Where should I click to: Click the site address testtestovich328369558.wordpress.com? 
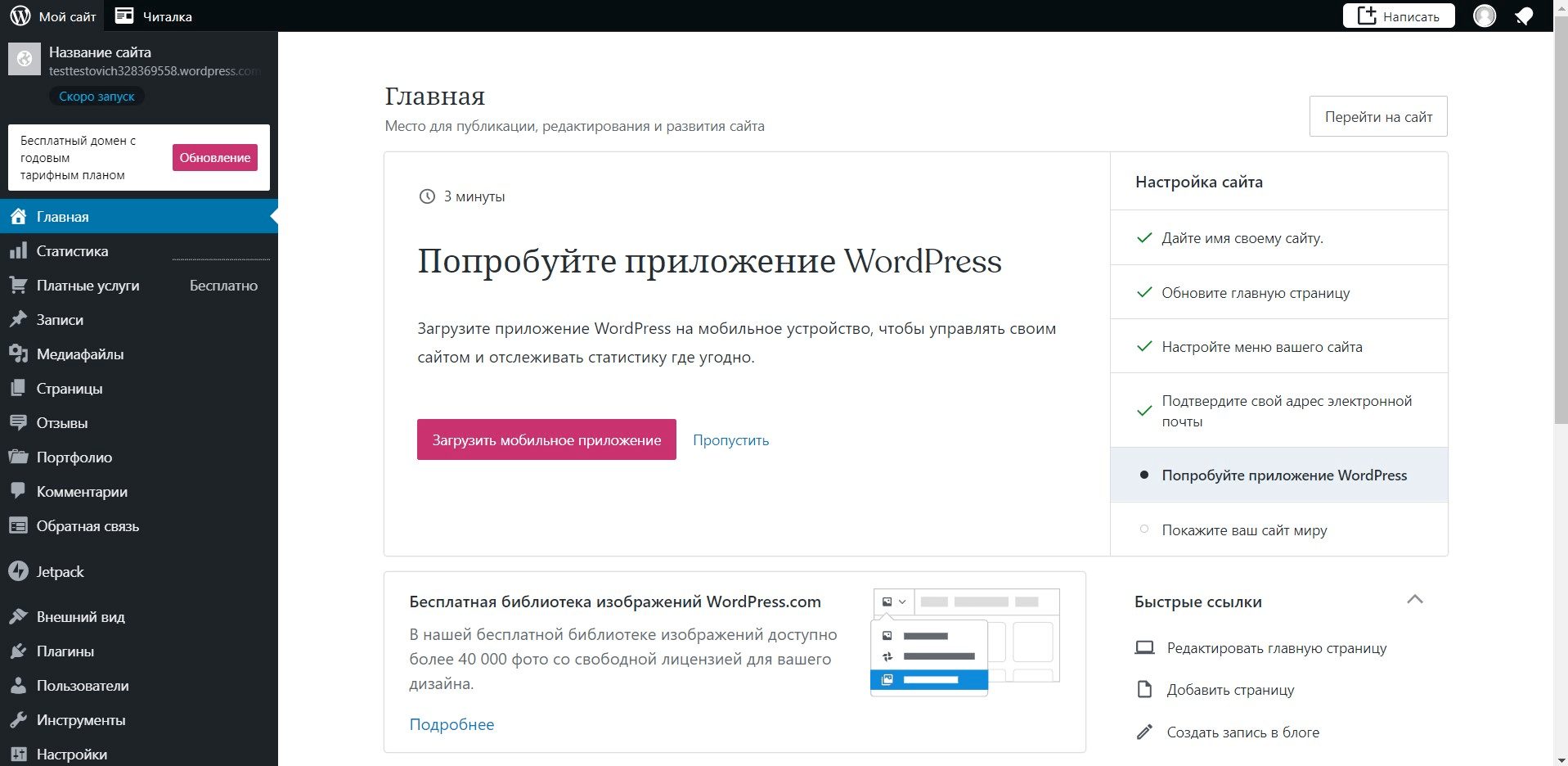pyautogui.click(x=155, y=71)
